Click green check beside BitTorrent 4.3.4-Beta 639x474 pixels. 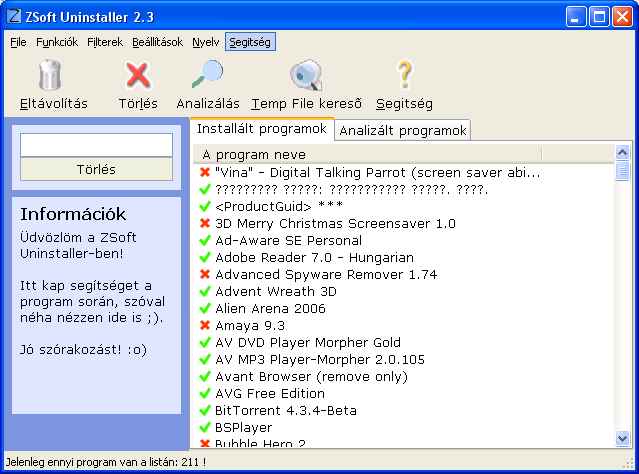[205, 410]
